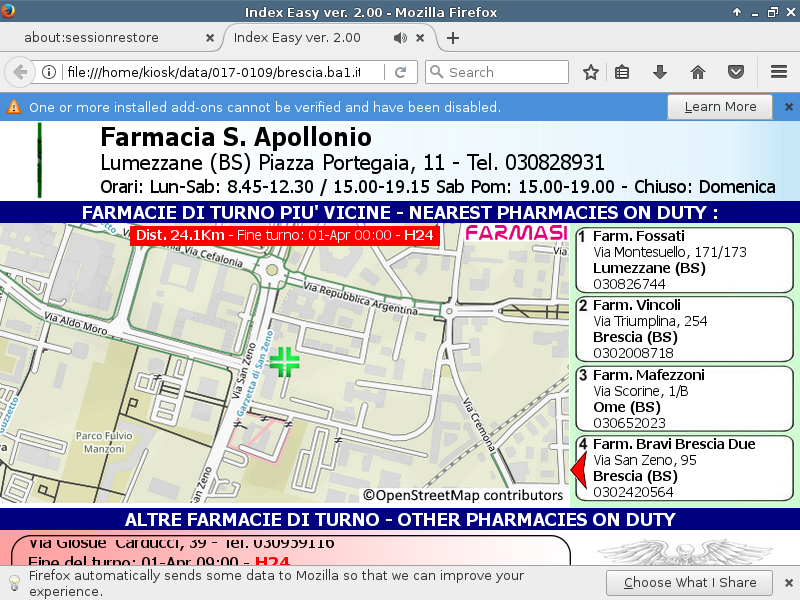Screen dimensions: 800x600
Task: Close the Index Easy ver. 2.00 tab
Action: click(421, 38)
